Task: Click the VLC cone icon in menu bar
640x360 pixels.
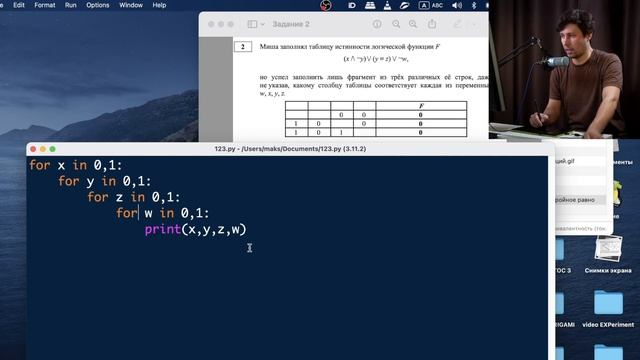Action: (387, 5)
